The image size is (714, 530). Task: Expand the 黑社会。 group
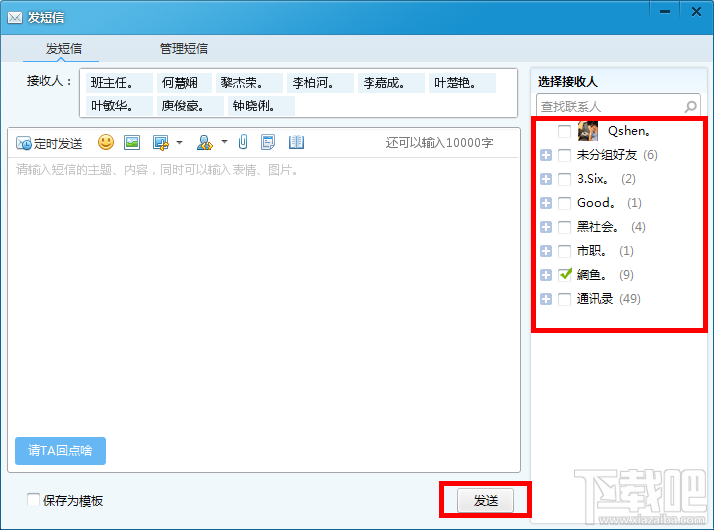(546, 227)
